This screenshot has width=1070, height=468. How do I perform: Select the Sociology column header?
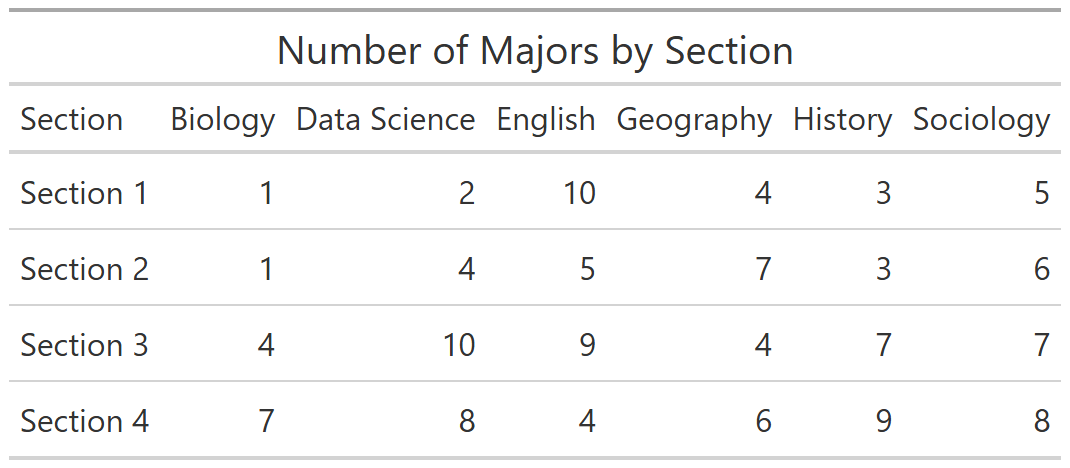pyautogui.click(x=981, y=120)
